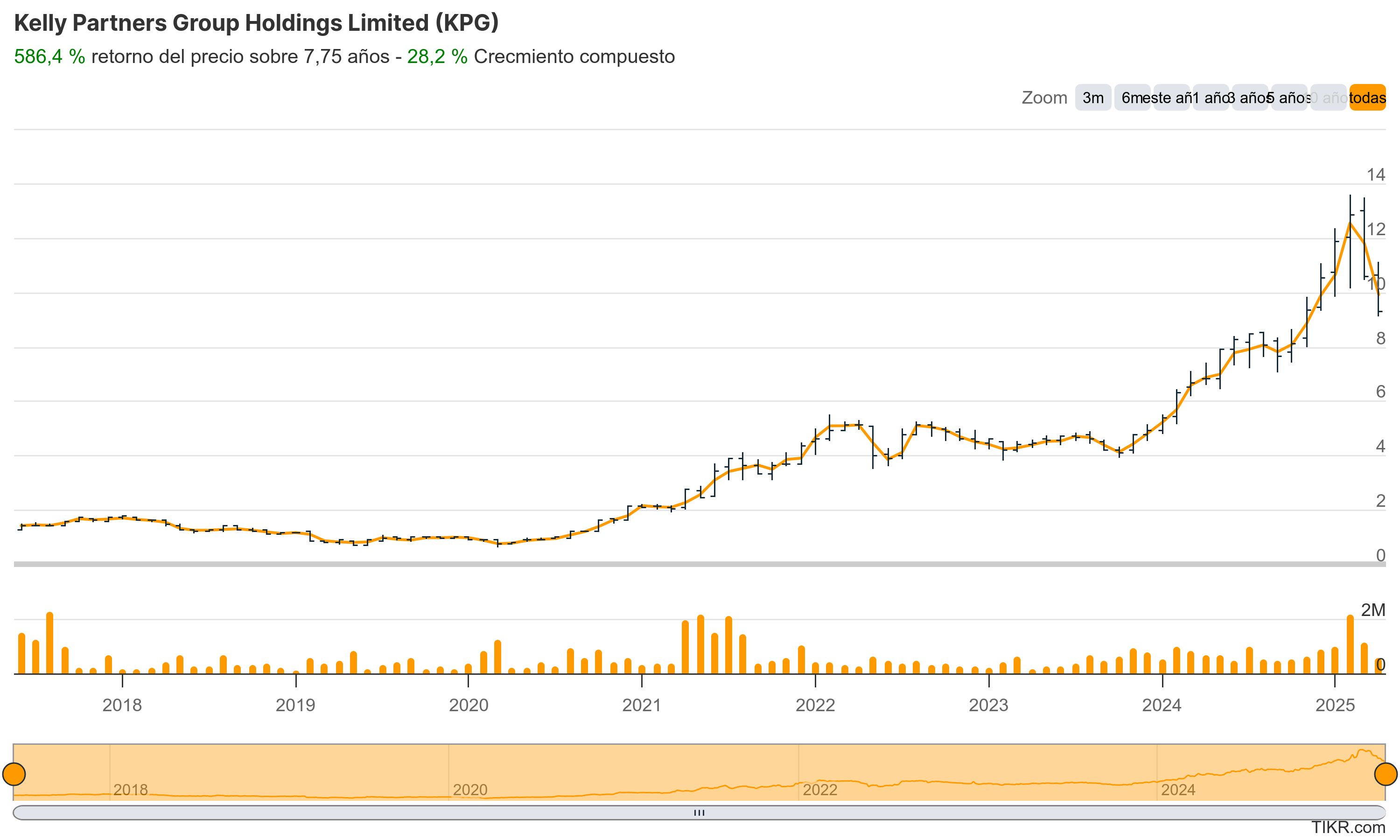1400x840 pixels.
Task: Click the 2 price axis label
Action: (1381, 501)
